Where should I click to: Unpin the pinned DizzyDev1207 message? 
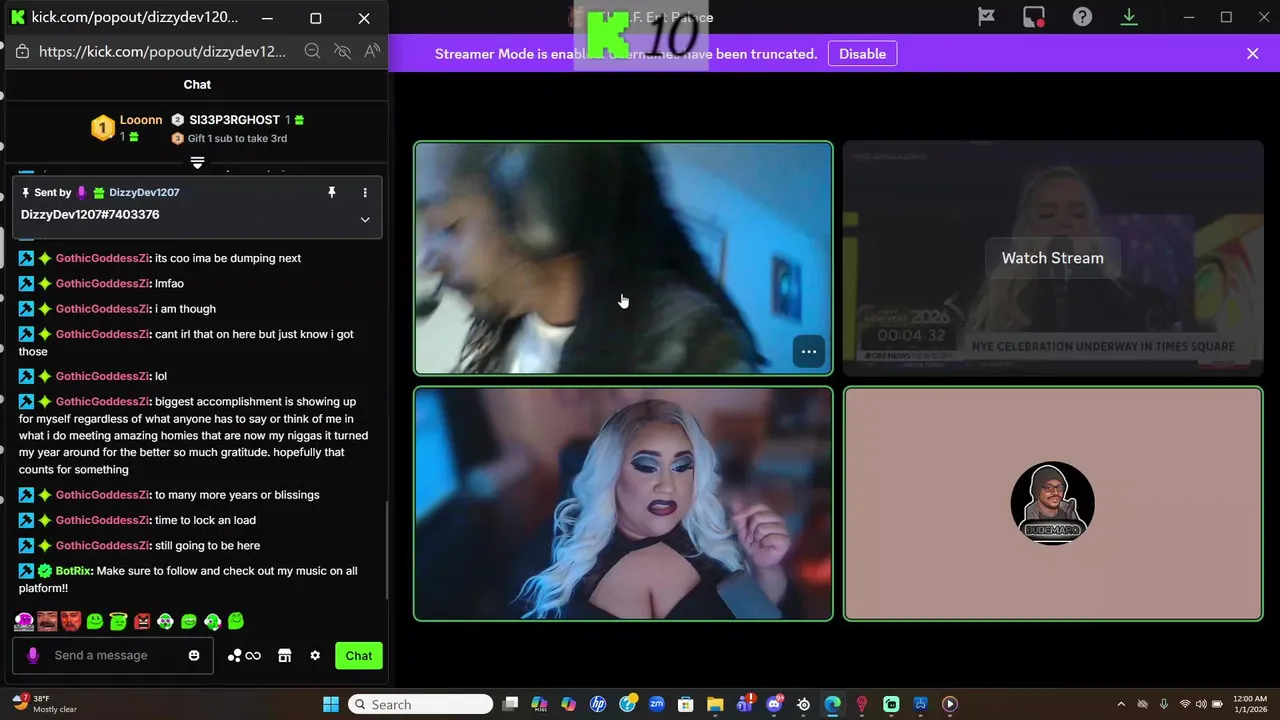(x=332, y=192)
